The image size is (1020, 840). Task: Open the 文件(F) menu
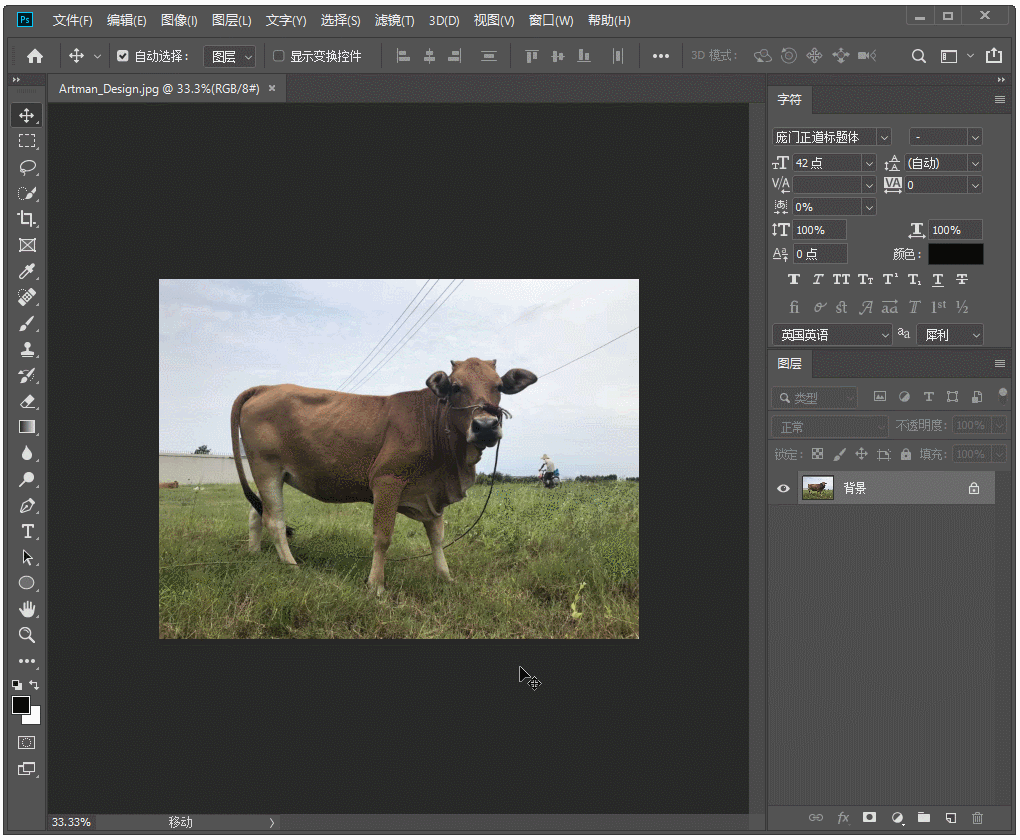click(x=72, y=21)
